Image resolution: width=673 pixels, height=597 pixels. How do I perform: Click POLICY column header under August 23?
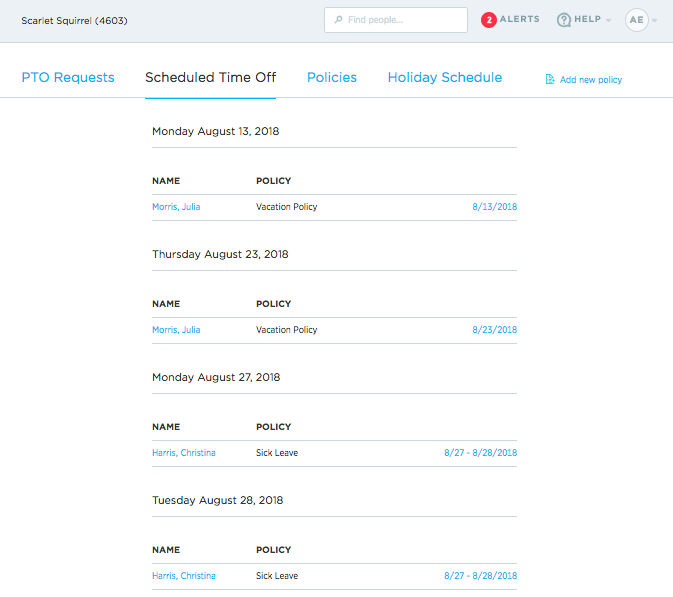pos(273,304)
